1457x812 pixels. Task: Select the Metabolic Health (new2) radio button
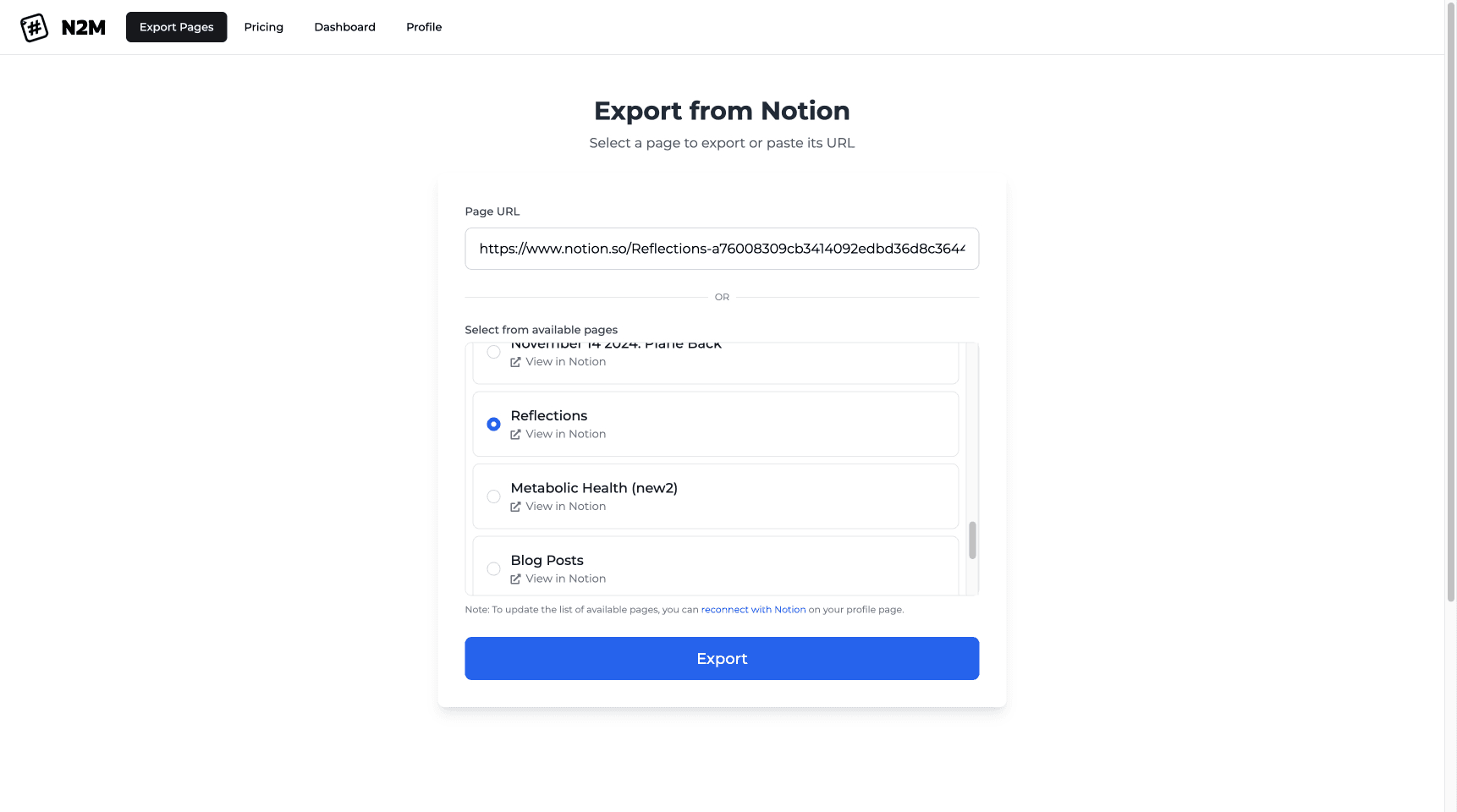493,497
